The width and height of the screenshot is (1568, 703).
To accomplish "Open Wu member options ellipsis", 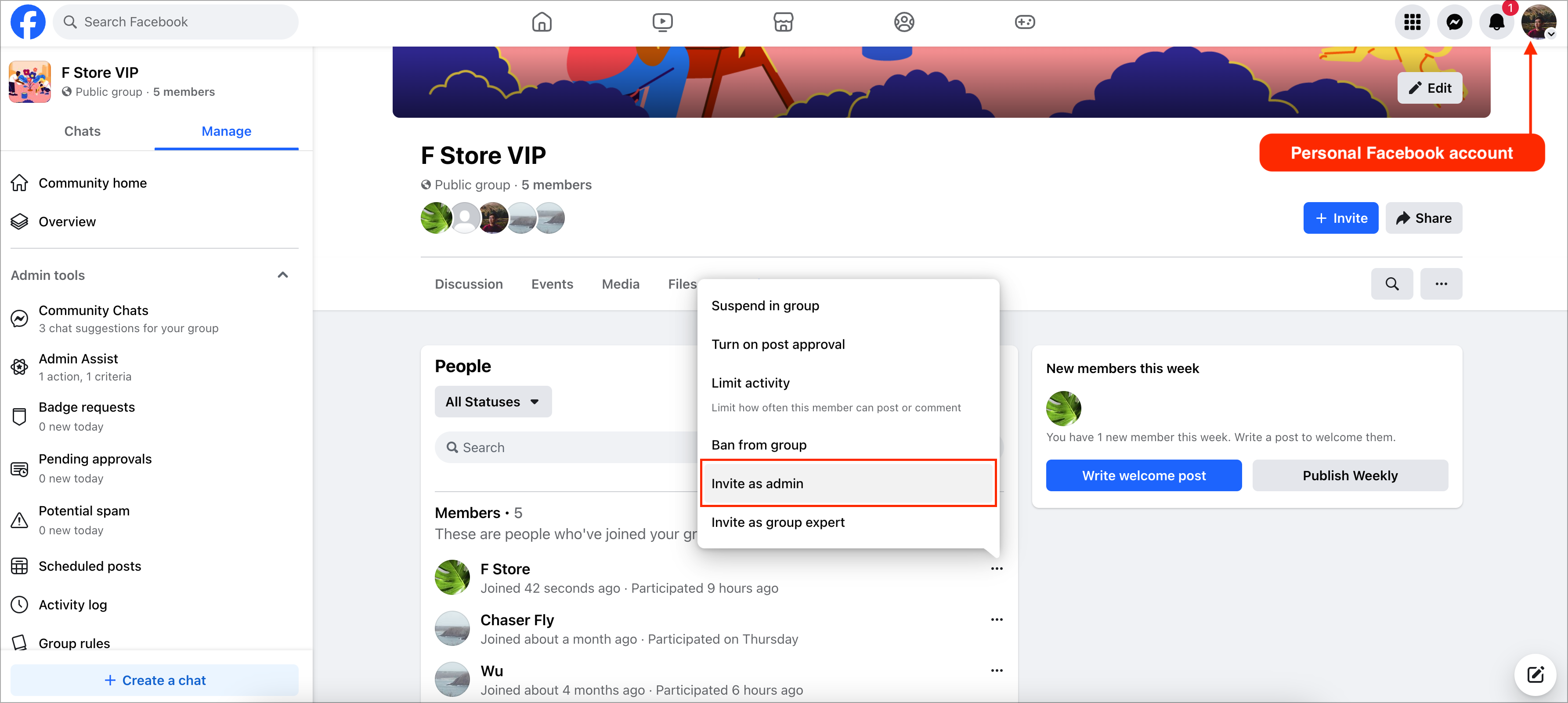I will 997,671.
